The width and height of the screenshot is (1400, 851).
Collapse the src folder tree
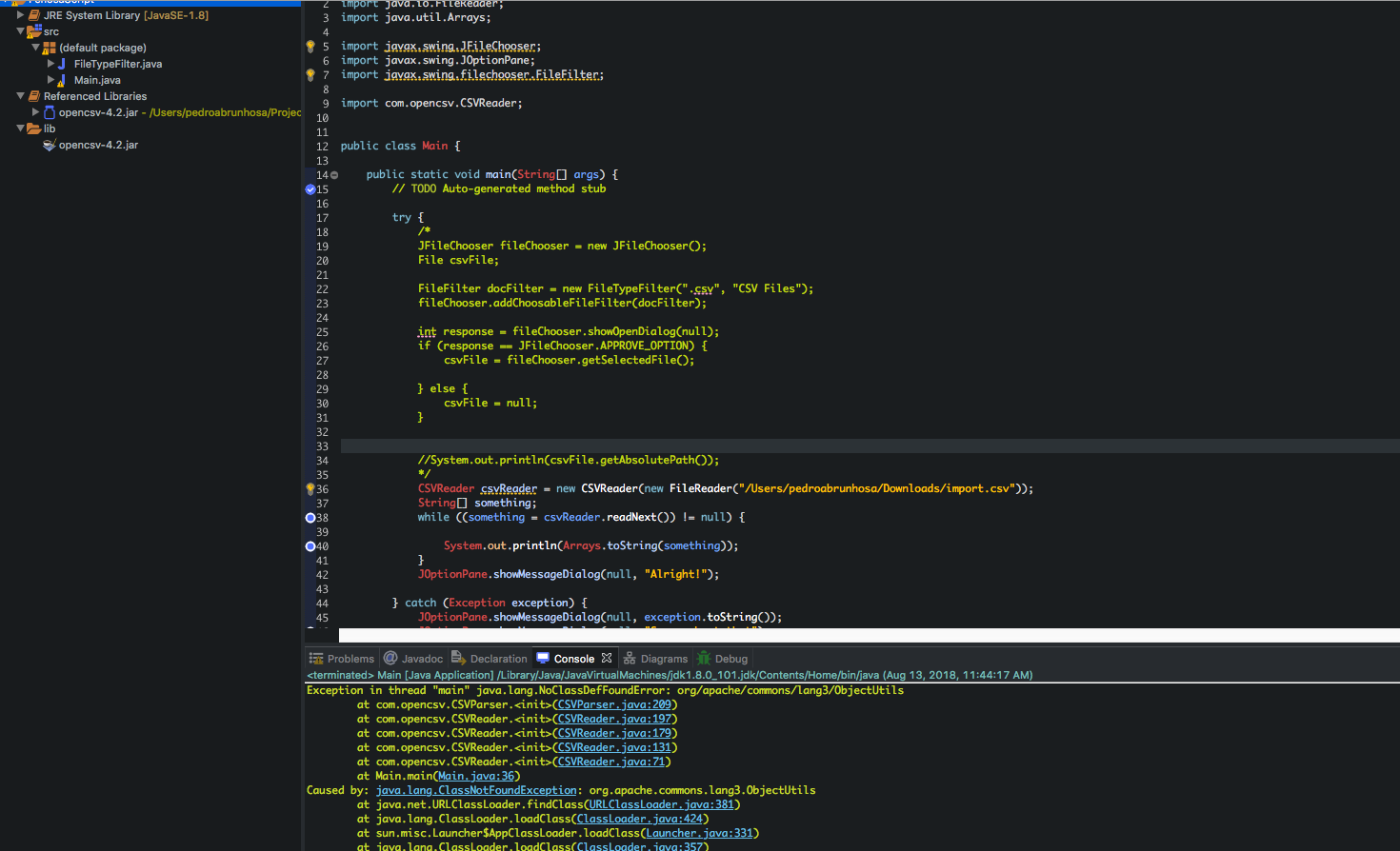[x=21, y=31]
